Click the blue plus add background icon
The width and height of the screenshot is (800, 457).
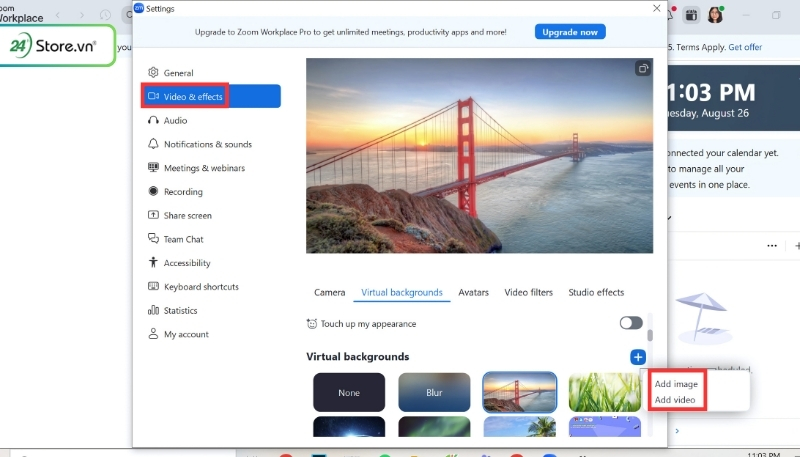(638, 357)
